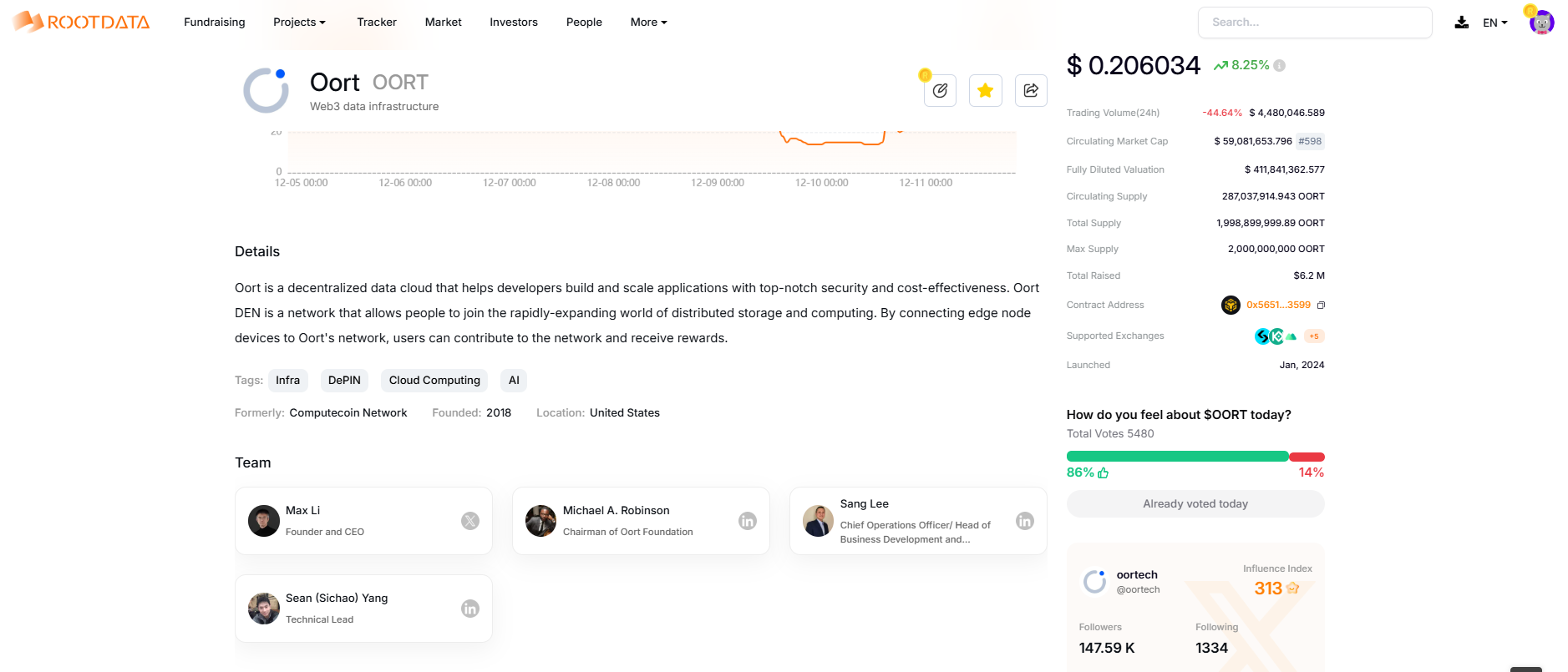
Task: Click the #598 market cap rank badge
Action: pos(1310,142)
